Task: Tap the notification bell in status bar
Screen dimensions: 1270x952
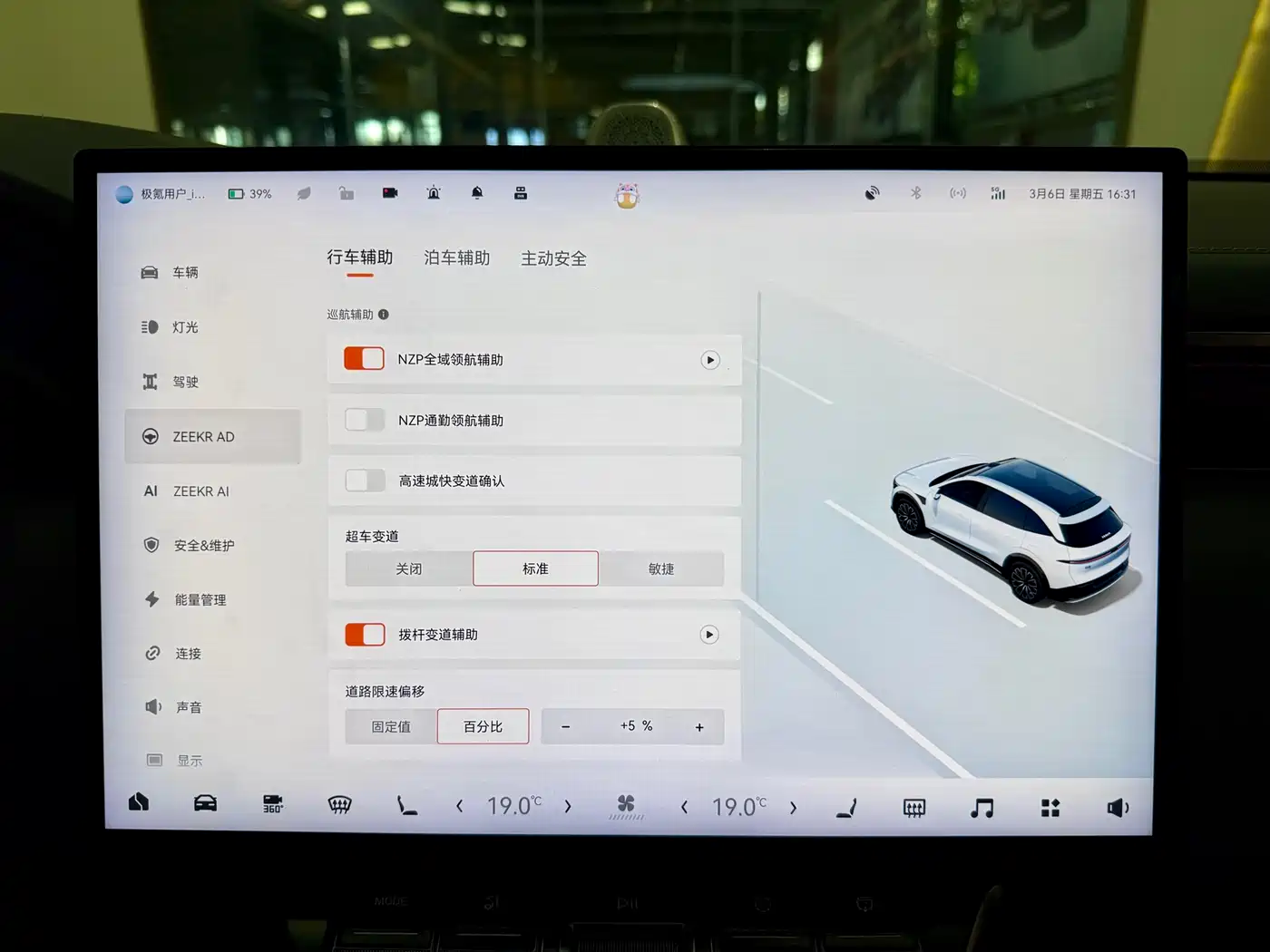Action: pos(477,193)
